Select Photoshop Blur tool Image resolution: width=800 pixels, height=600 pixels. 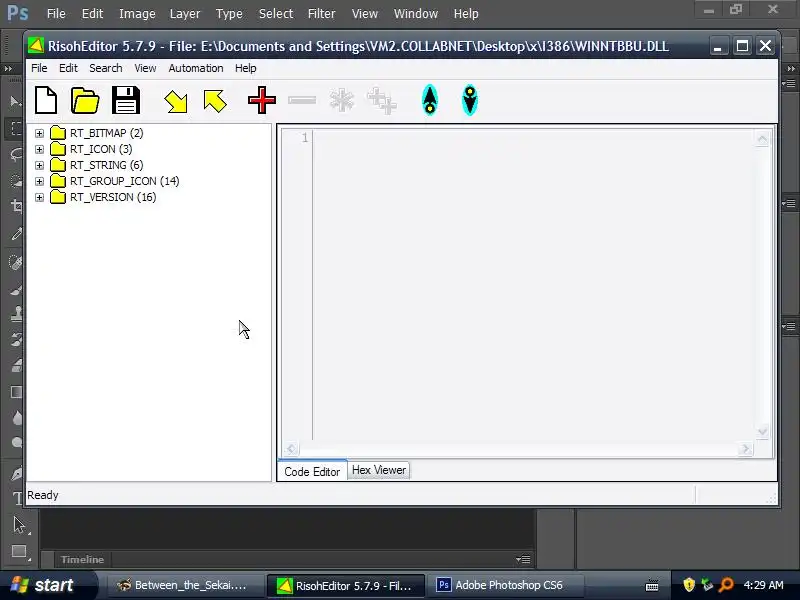pyautogui.click(x=16, y=417)
